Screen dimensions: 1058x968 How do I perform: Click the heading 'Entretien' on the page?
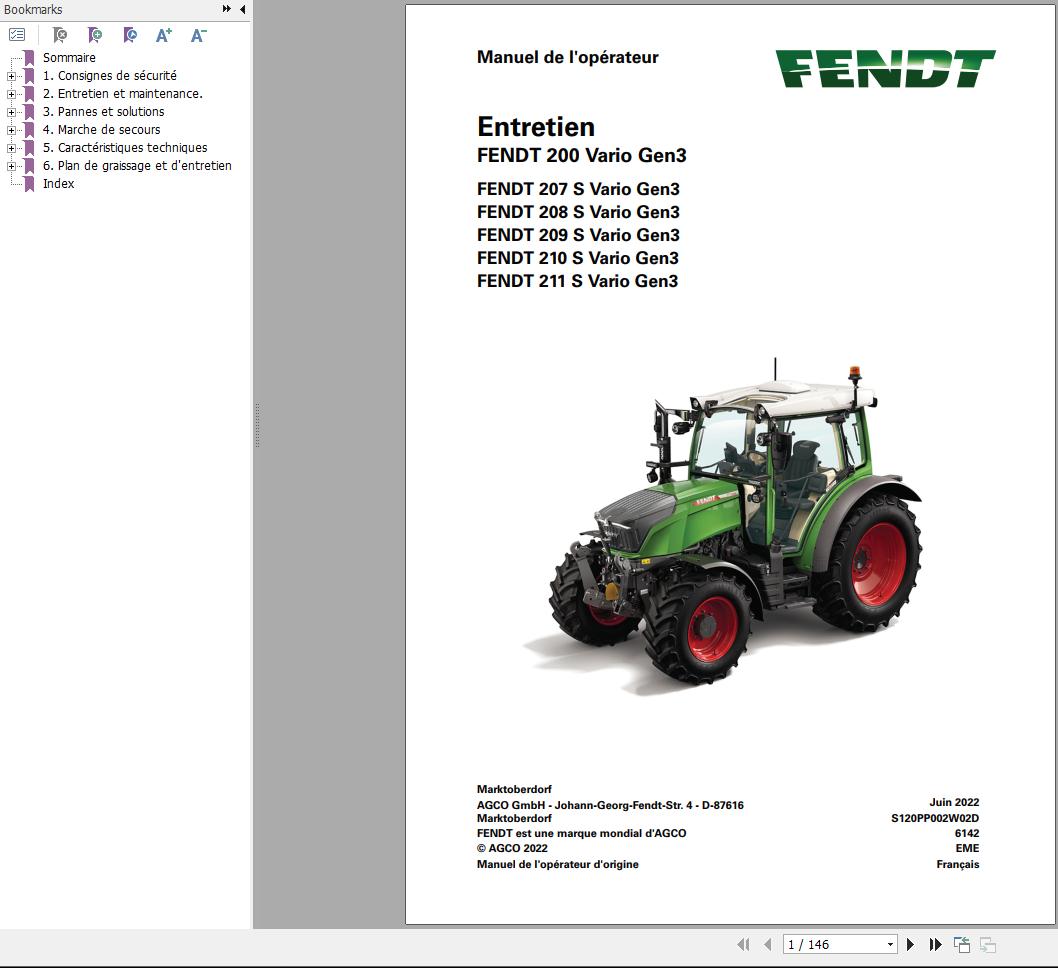pos(536,127)
